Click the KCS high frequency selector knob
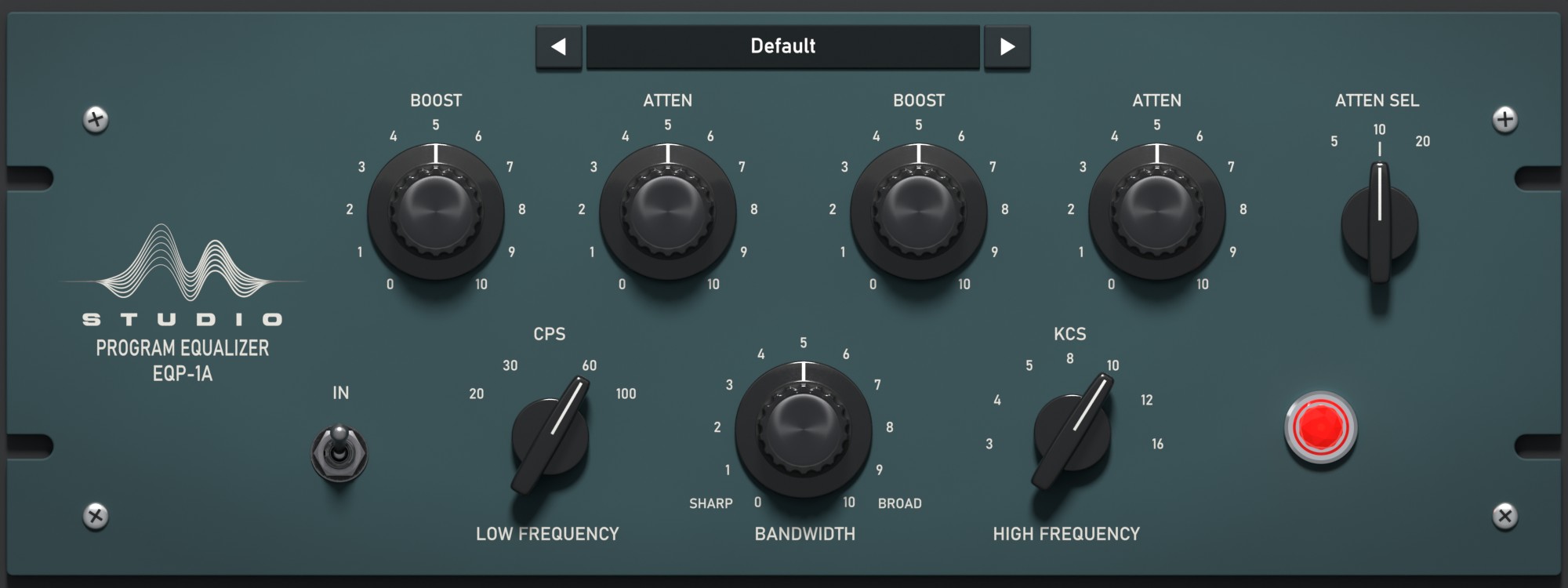Viewport: 1568px width, 588px height. pos(1072,433)
